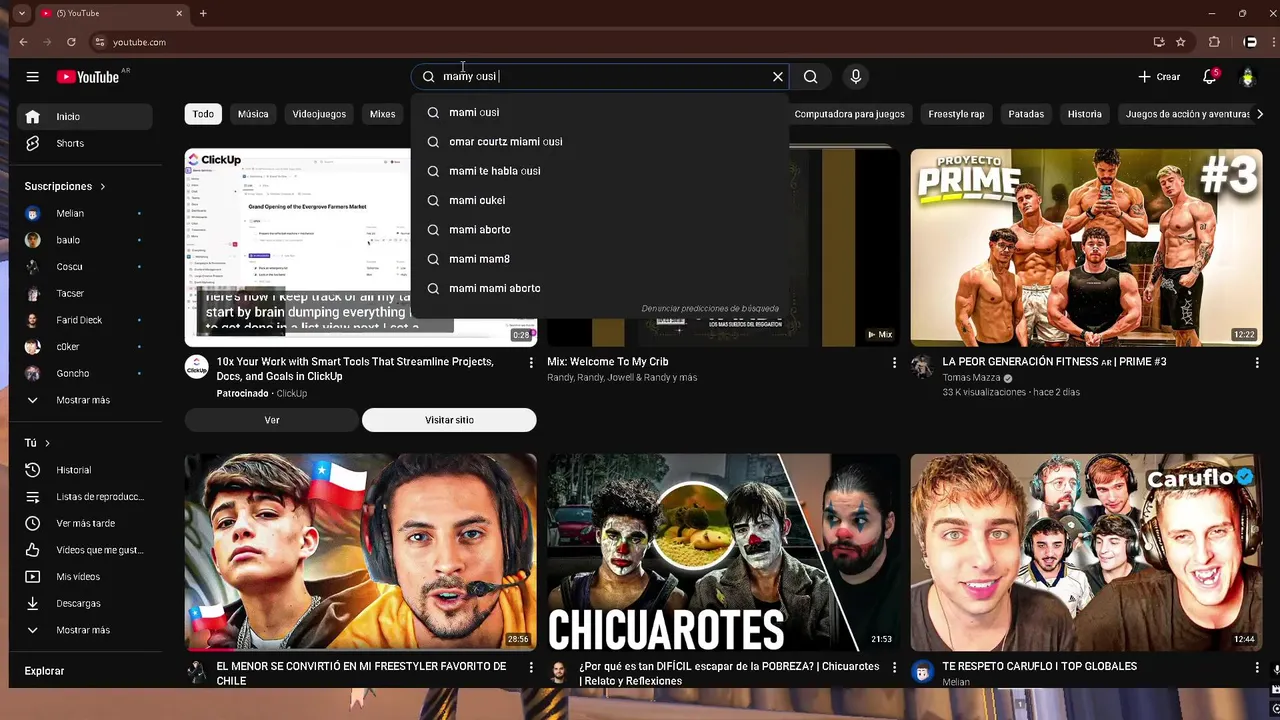Open Mis vídeos
1280x720 pixels.
[87, 577]
